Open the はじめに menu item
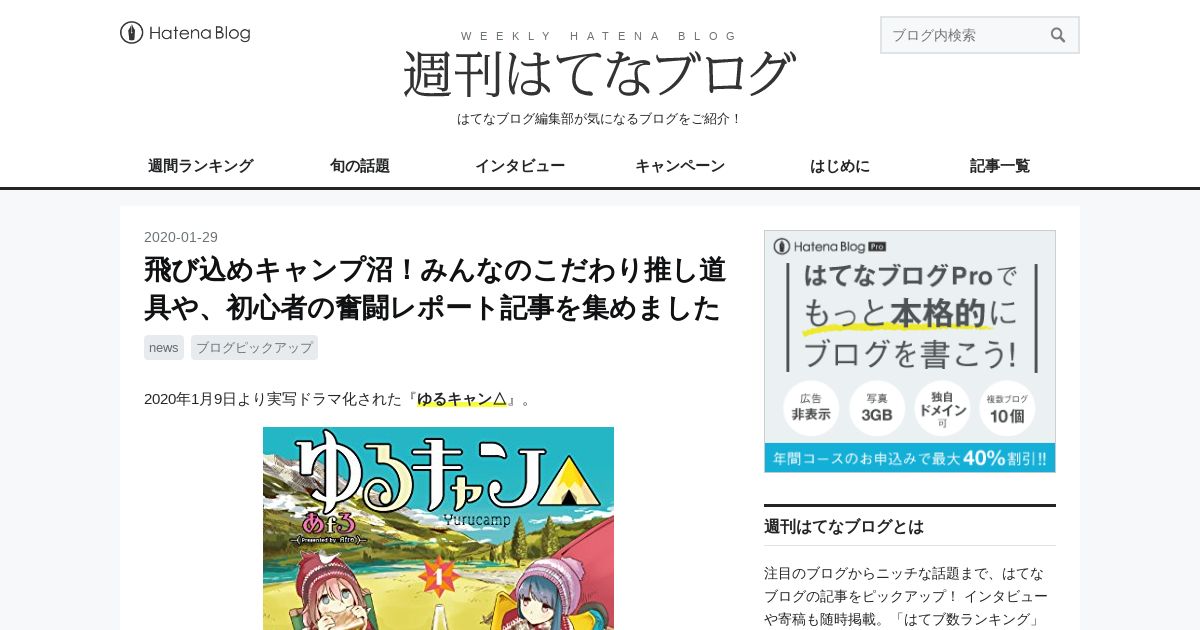1200x630 pixels. (840, 166)
